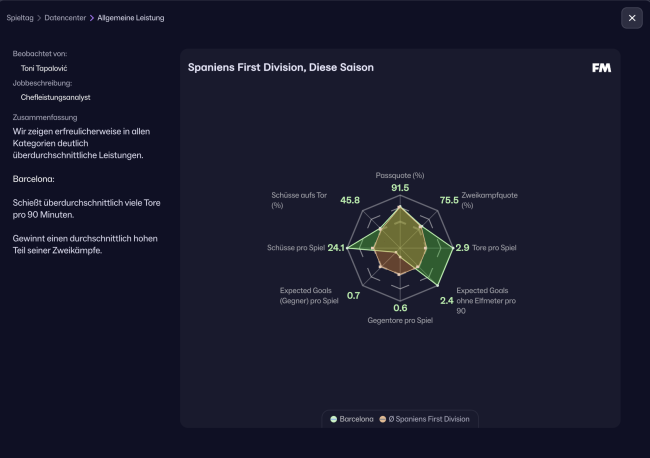Toggle the Ø Spaniens First Division legend entry
Screen dimensions: 650x458
[424, 419]
